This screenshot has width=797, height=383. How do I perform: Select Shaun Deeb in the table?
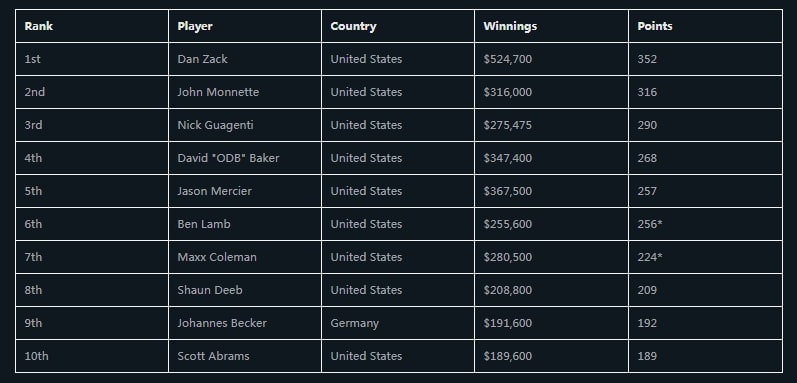210,290
